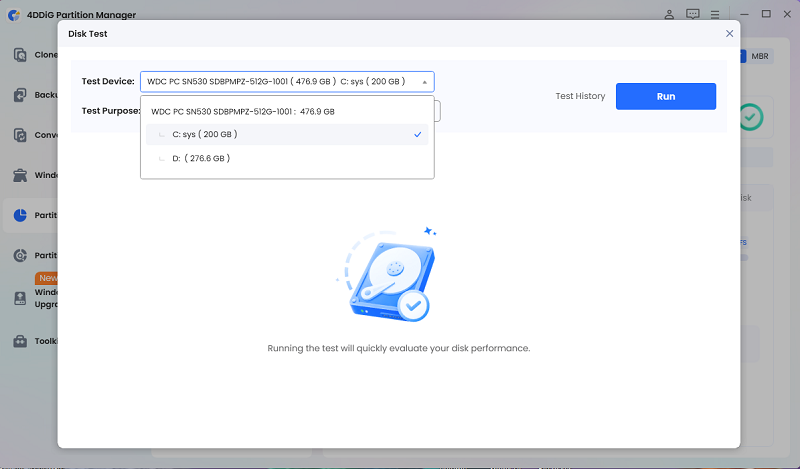Click the Partition Recovery sidebar icon
Image resolution: width=800 pixels, height=469 pixels.
[20, 255]
